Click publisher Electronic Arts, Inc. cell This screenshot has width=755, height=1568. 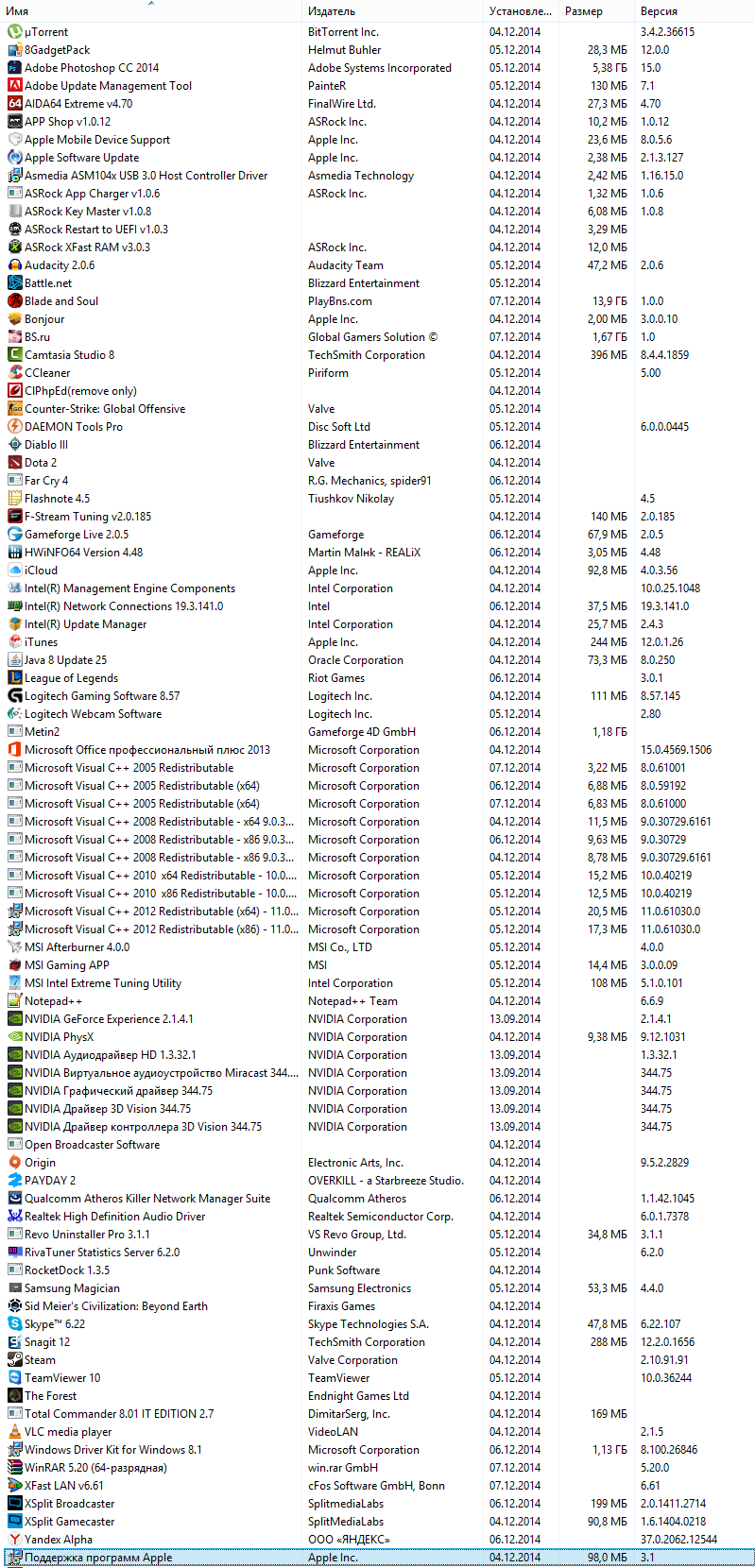click(355, 1162)
